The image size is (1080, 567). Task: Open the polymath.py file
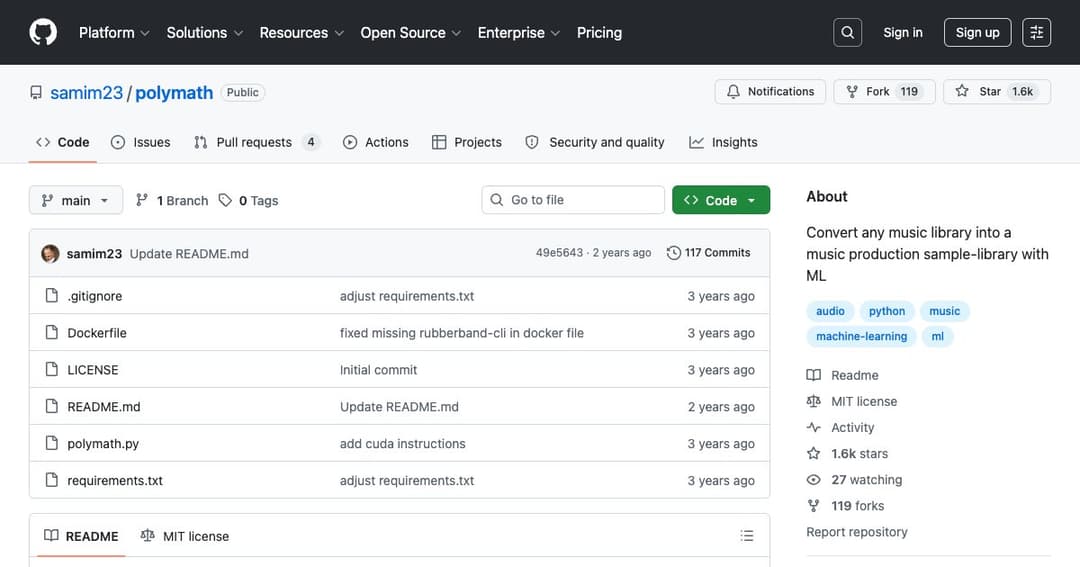pyautogui.click(x=103, y=444)
